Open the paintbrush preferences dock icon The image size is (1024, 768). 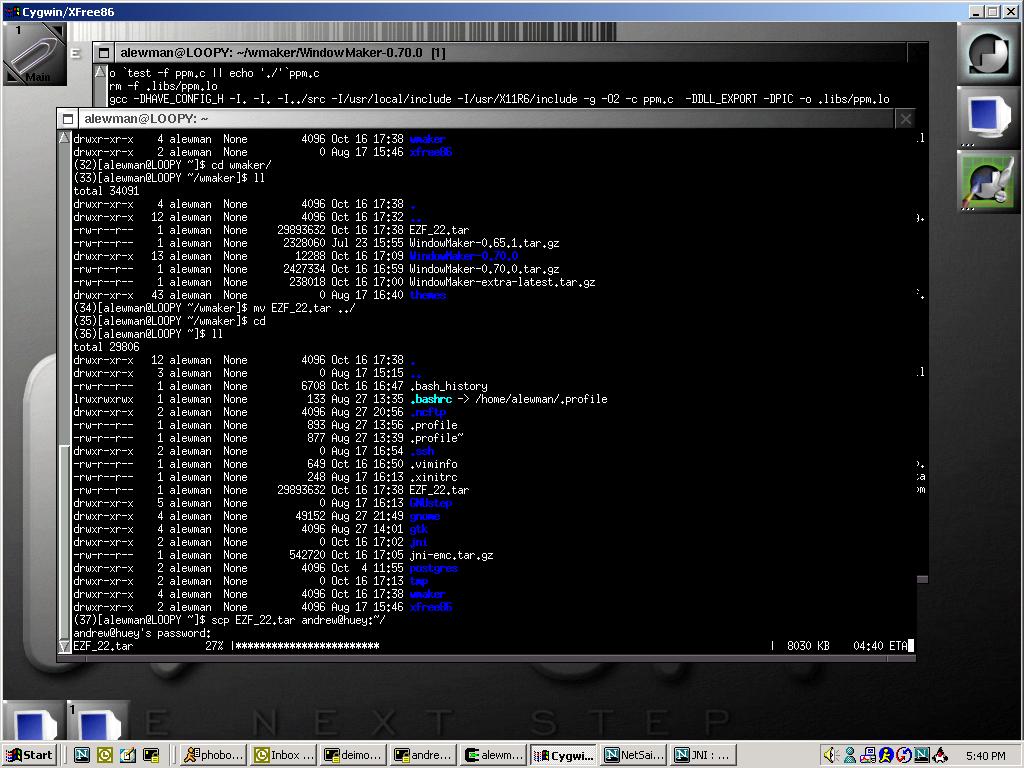point(989,182)
